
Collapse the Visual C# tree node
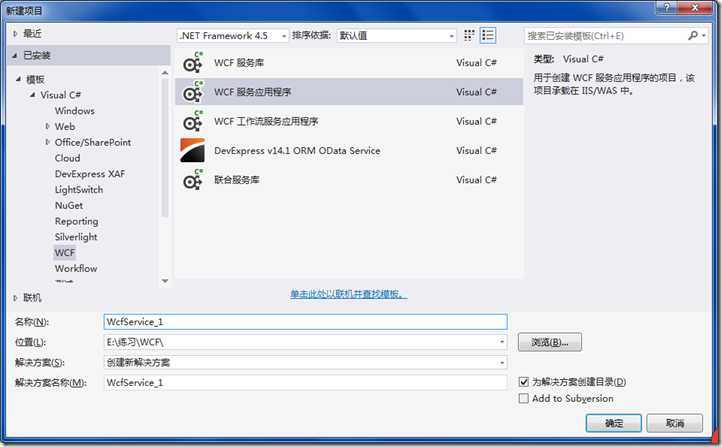32,95
